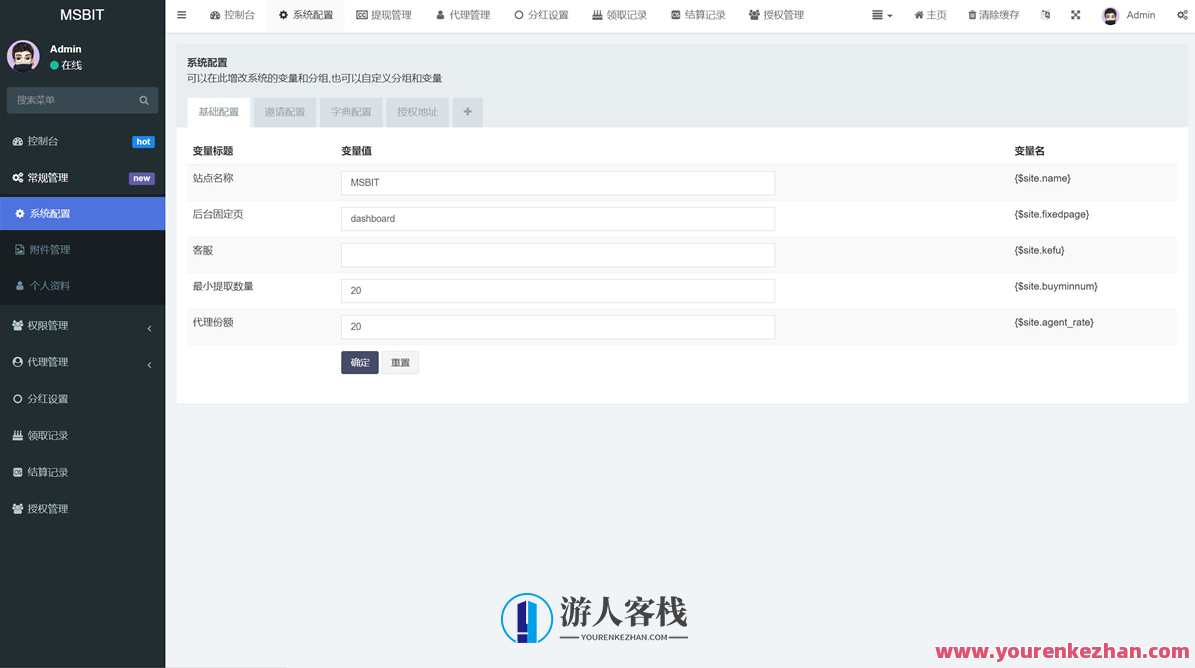Image resolution: width=1195 pixels, height=668 pixels.
Task: Click the 重置 reset button
Action: (400, 363)
